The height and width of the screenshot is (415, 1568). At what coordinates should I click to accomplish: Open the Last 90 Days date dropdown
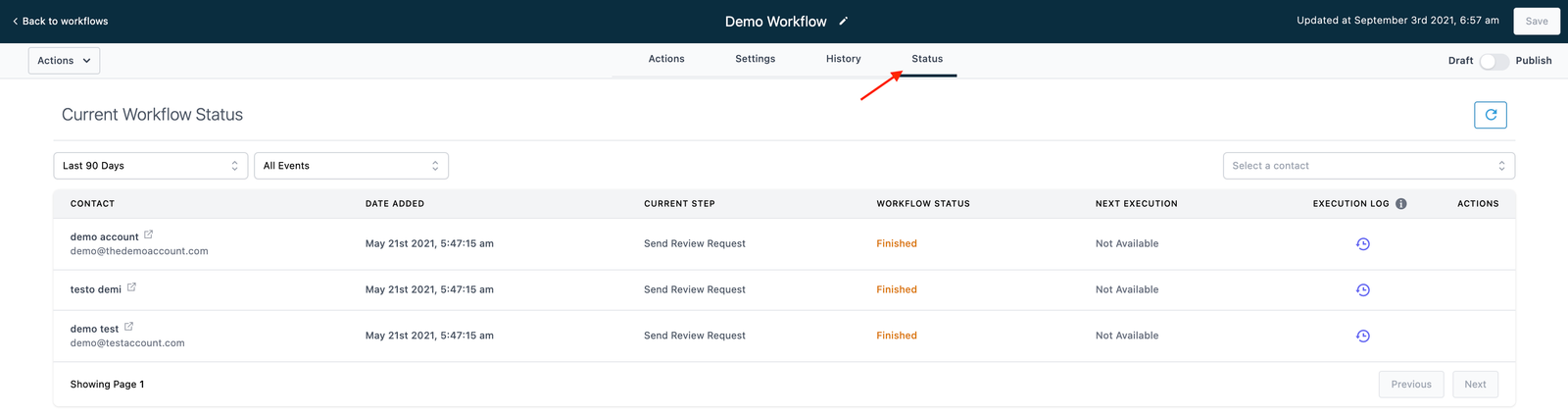[150, 166]
